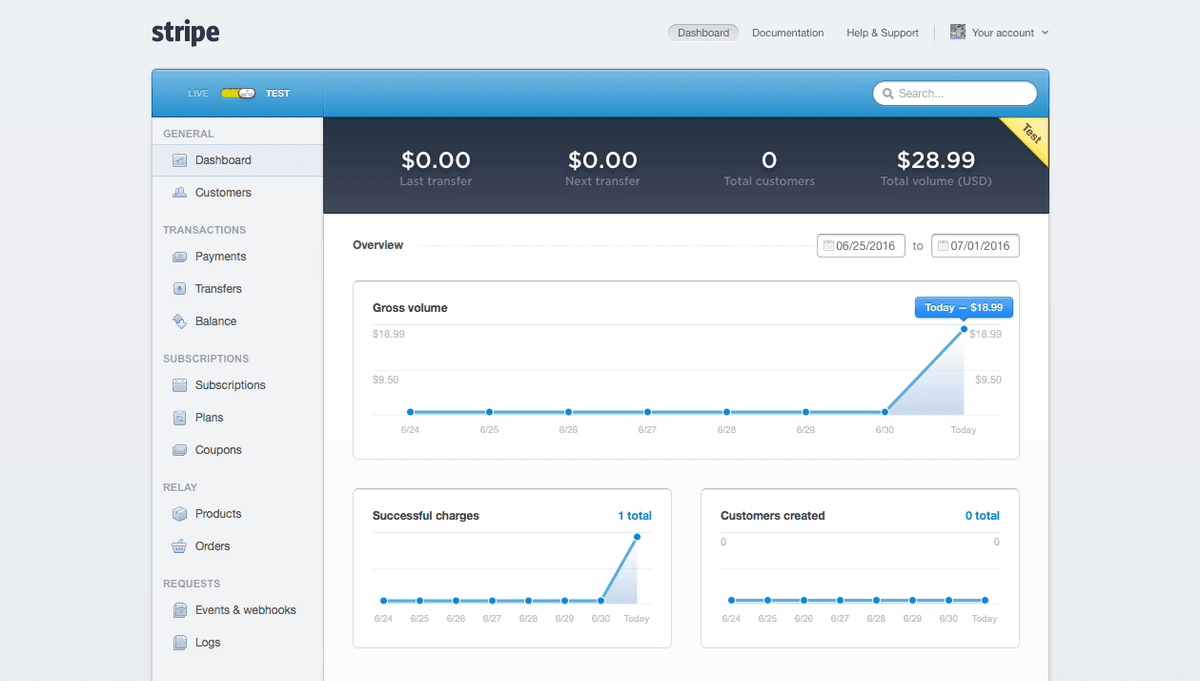Click the search magnifier icon
This screenshot has width=1200, height=681.
(x=888, y=93)
